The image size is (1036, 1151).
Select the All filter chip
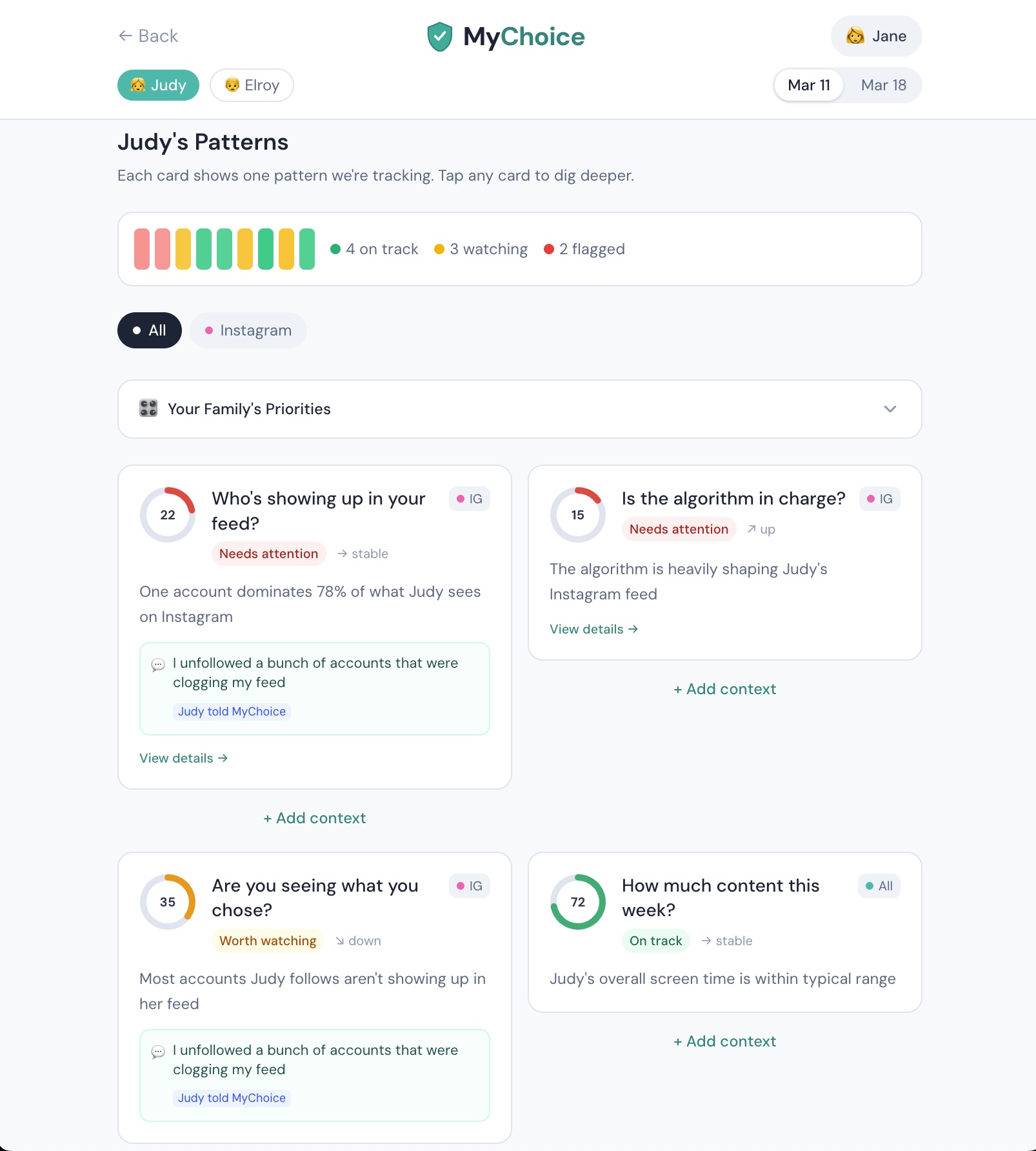[x=150, y=330]
